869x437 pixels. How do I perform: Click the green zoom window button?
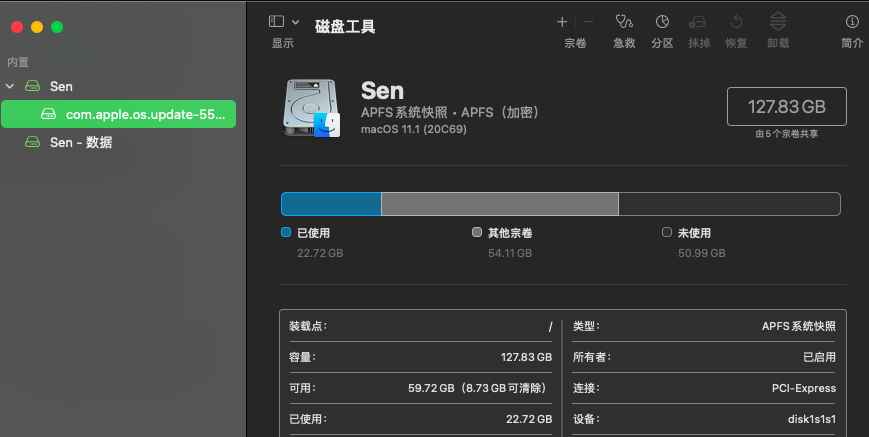(x=57, y=27)
